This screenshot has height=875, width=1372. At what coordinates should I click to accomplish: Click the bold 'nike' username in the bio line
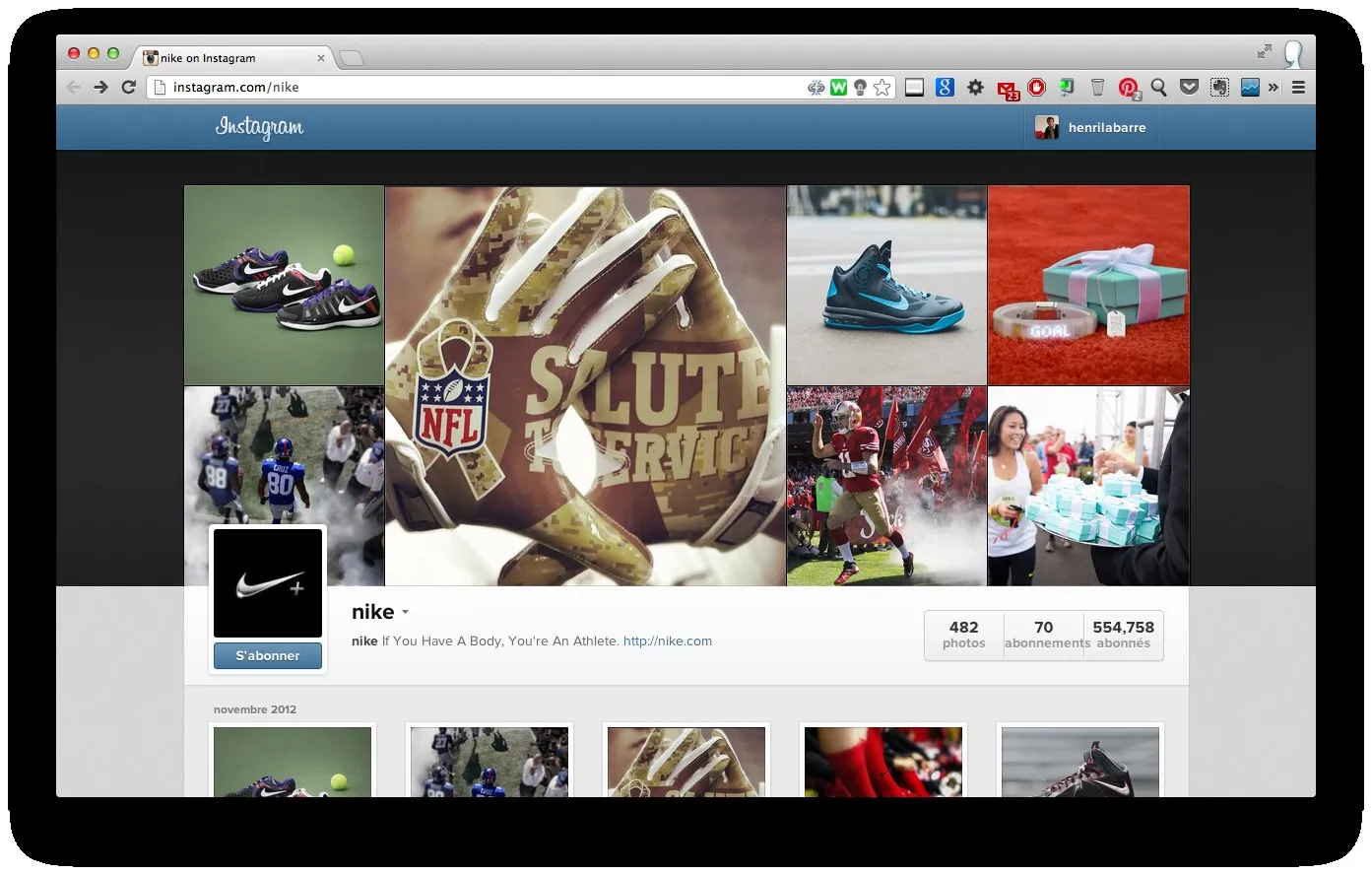[364, 641]
